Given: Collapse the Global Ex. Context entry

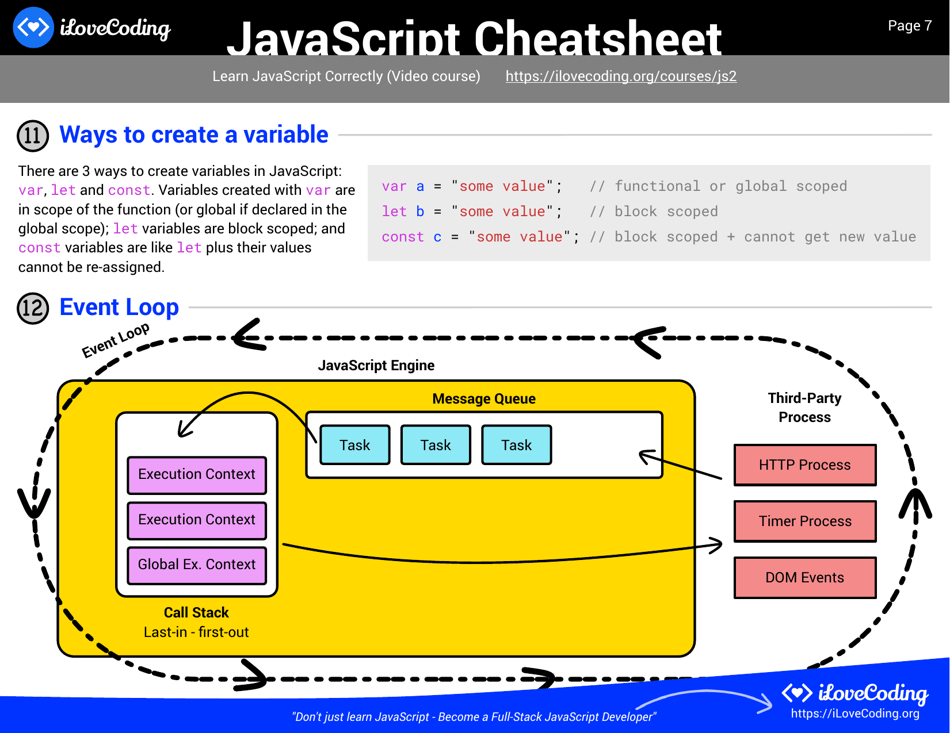Looking at the screenshot, I should [x=196, y=565].
